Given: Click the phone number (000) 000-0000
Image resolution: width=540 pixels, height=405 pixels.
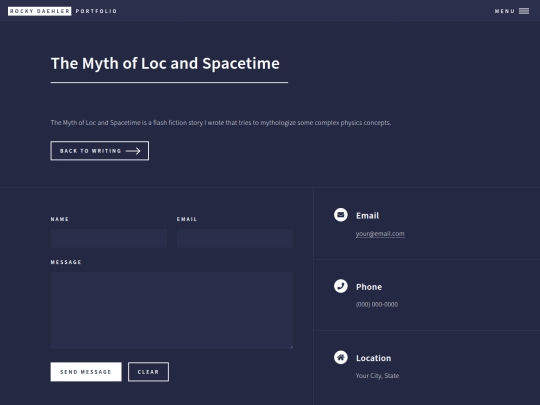Looking at the screenshot, I should [x=377, y=304].
